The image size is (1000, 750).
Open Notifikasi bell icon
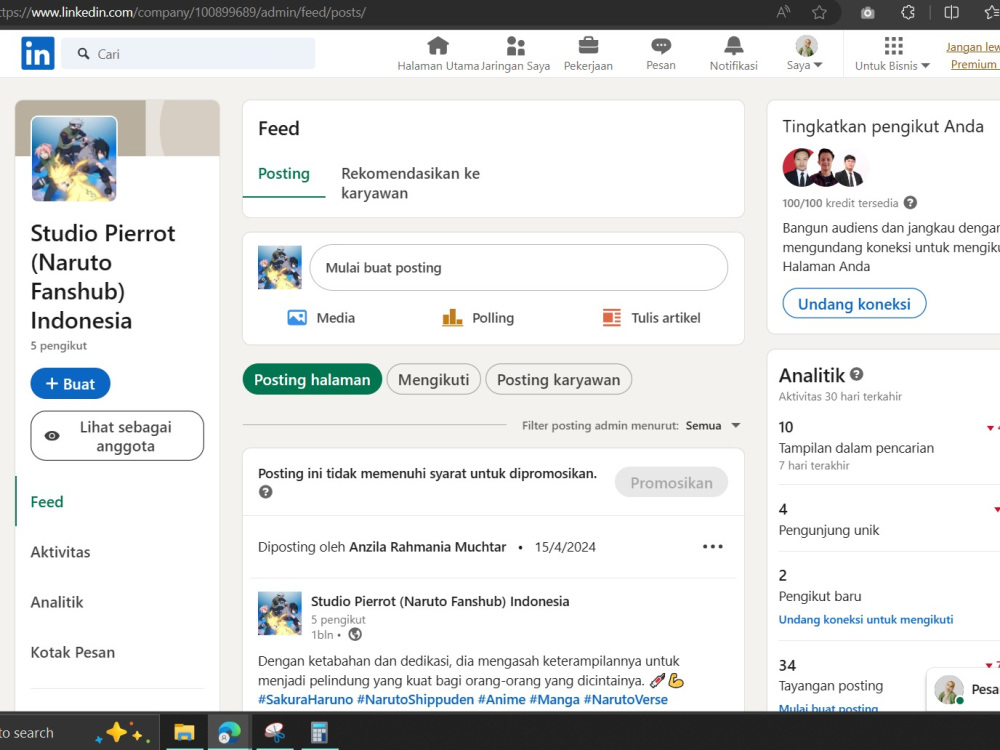click(x=733, y=46)
